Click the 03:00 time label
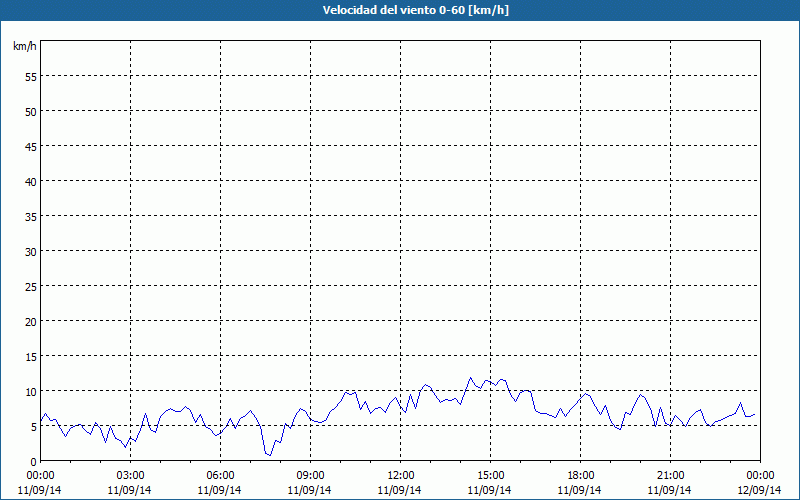 pos(130,475)
